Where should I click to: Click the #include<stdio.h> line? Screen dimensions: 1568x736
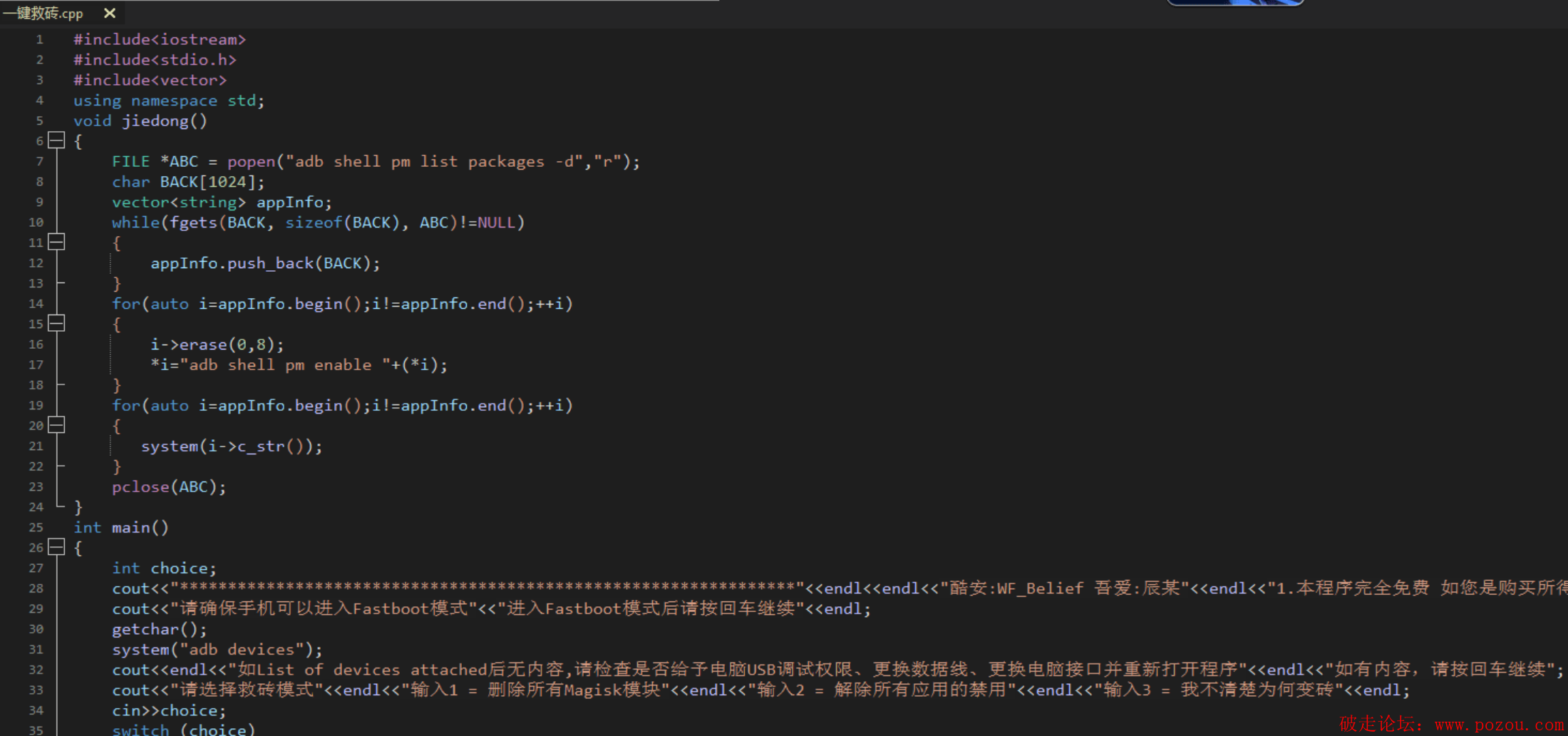click(155, 60)
